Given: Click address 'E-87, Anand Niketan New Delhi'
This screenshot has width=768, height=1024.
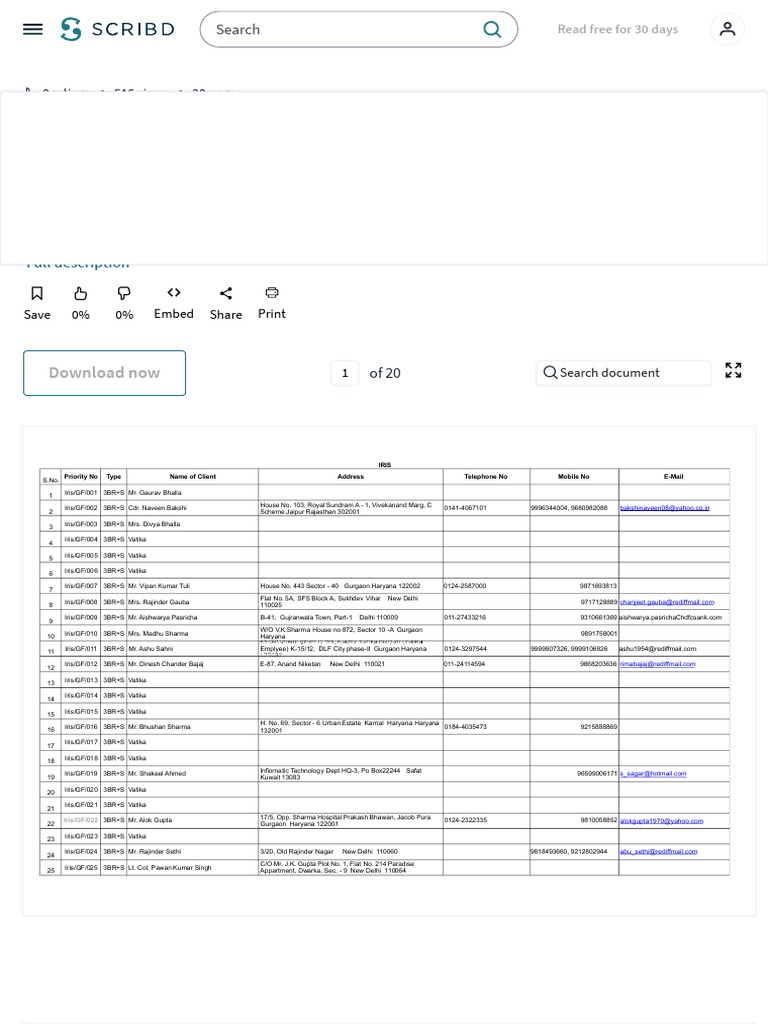Looking at the screenshot, I should click(323, 664).
